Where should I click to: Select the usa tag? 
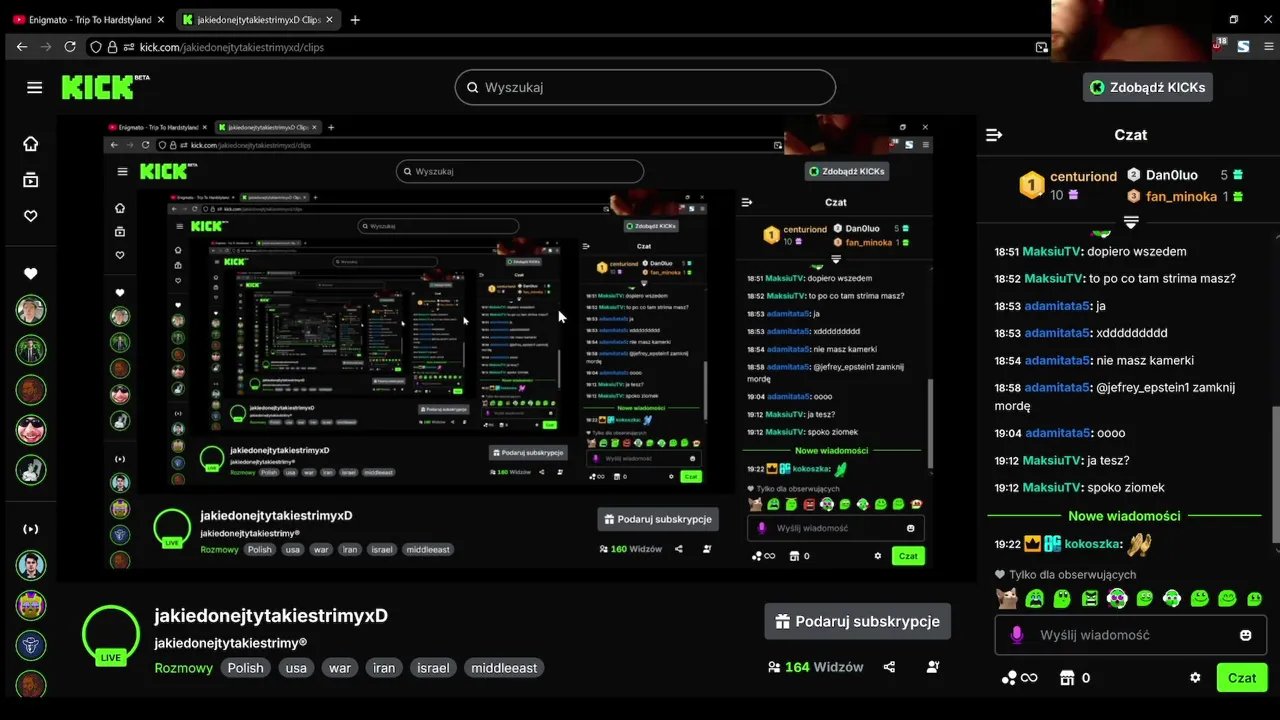296,668
